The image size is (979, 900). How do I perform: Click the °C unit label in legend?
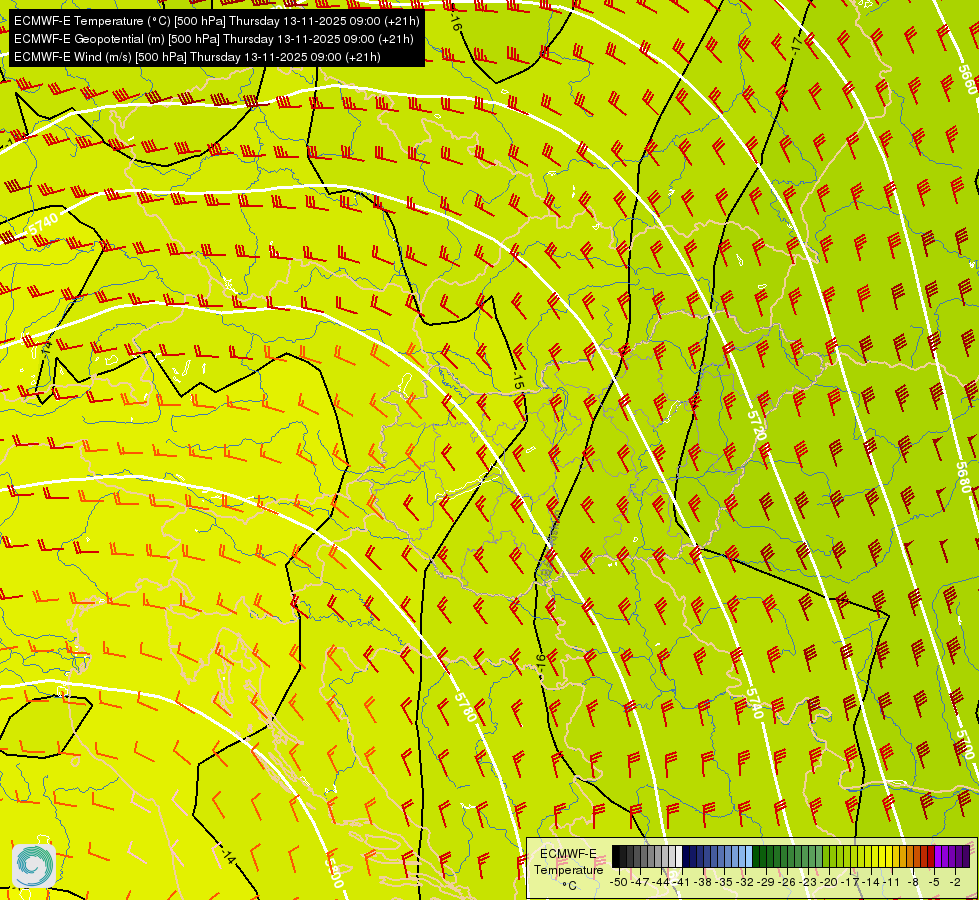(569, 886)
